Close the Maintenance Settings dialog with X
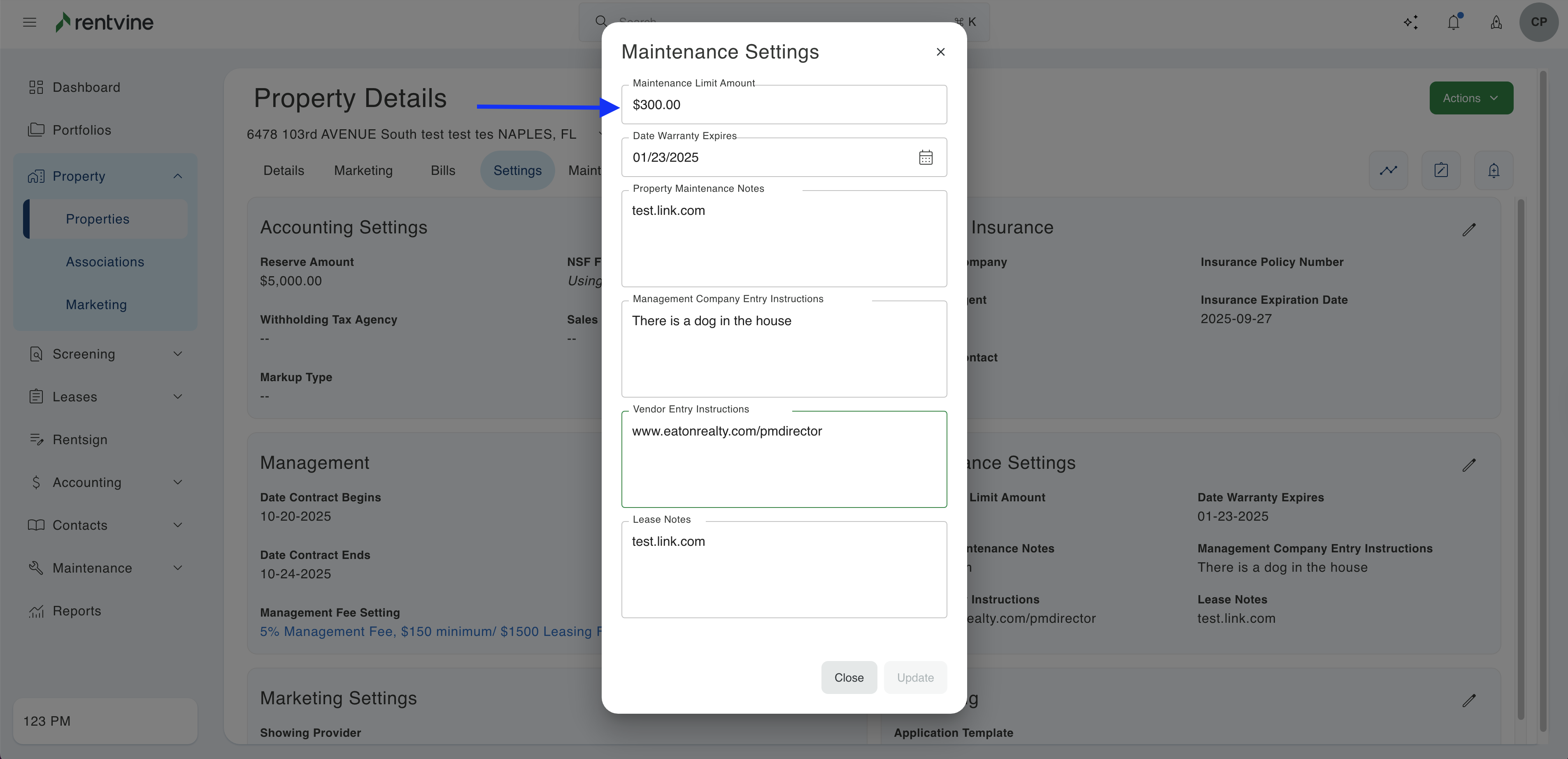 click(940, 52)
